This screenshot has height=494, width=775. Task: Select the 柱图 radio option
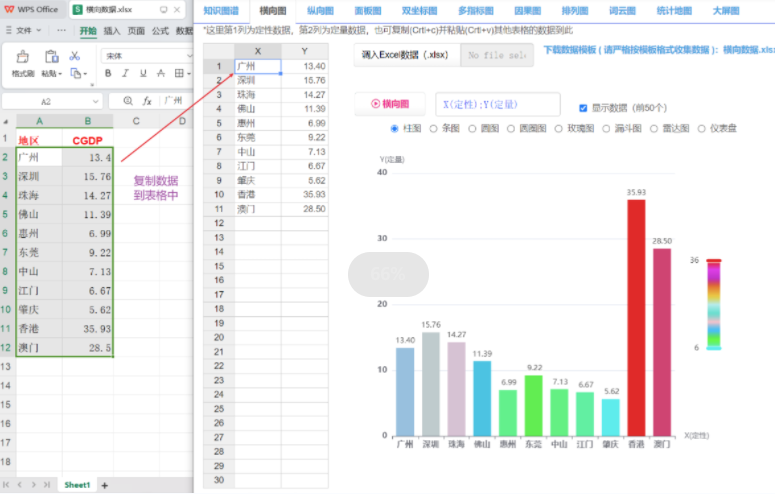(x=394, y=129)
